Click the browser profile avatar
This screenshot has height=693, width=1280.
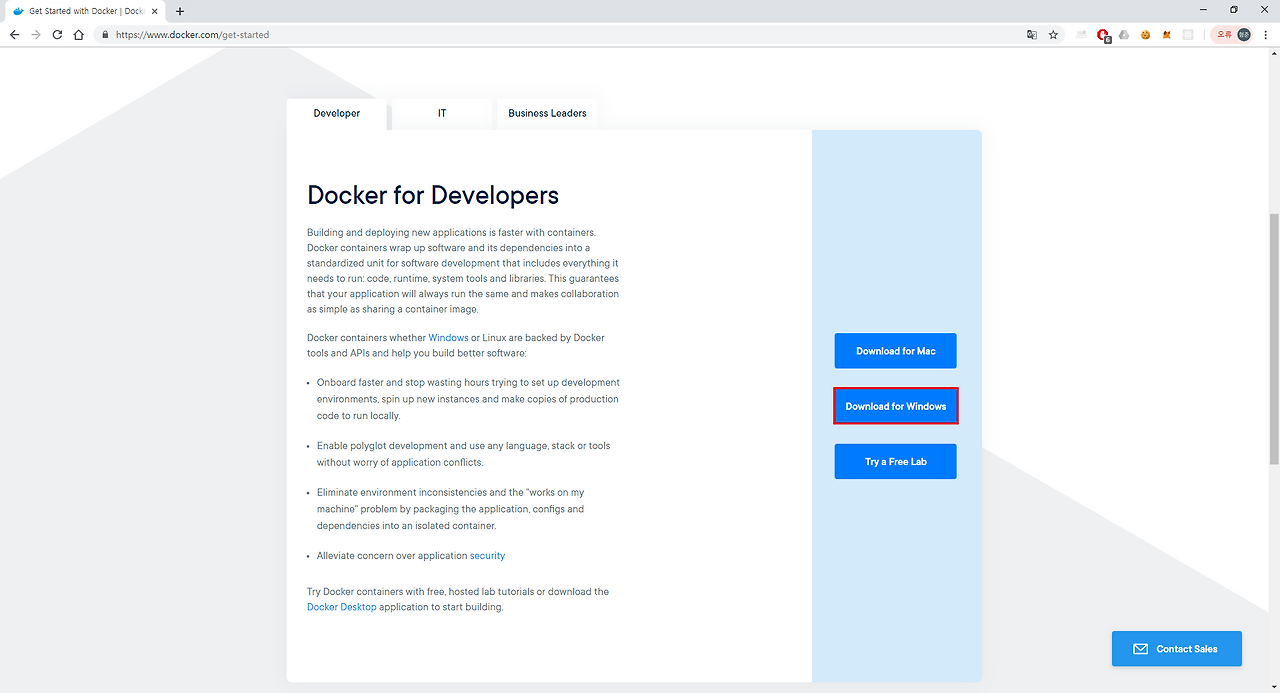point(1243,34)
